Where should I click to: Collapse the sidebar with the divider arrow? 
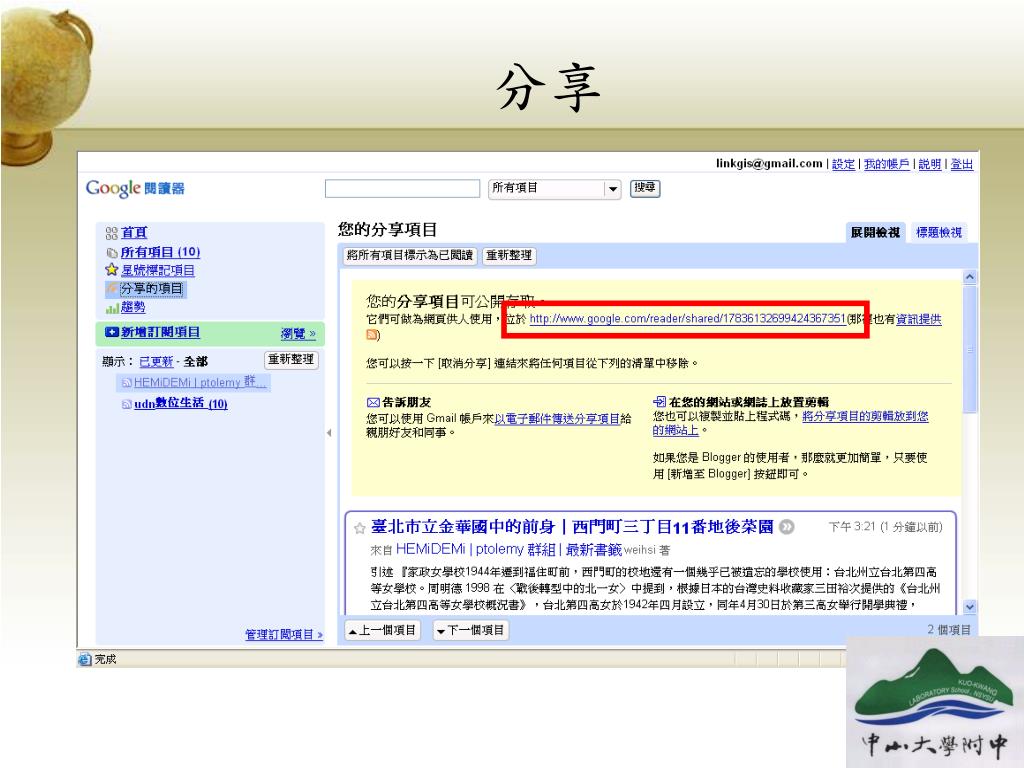click(x=329, y=432)
